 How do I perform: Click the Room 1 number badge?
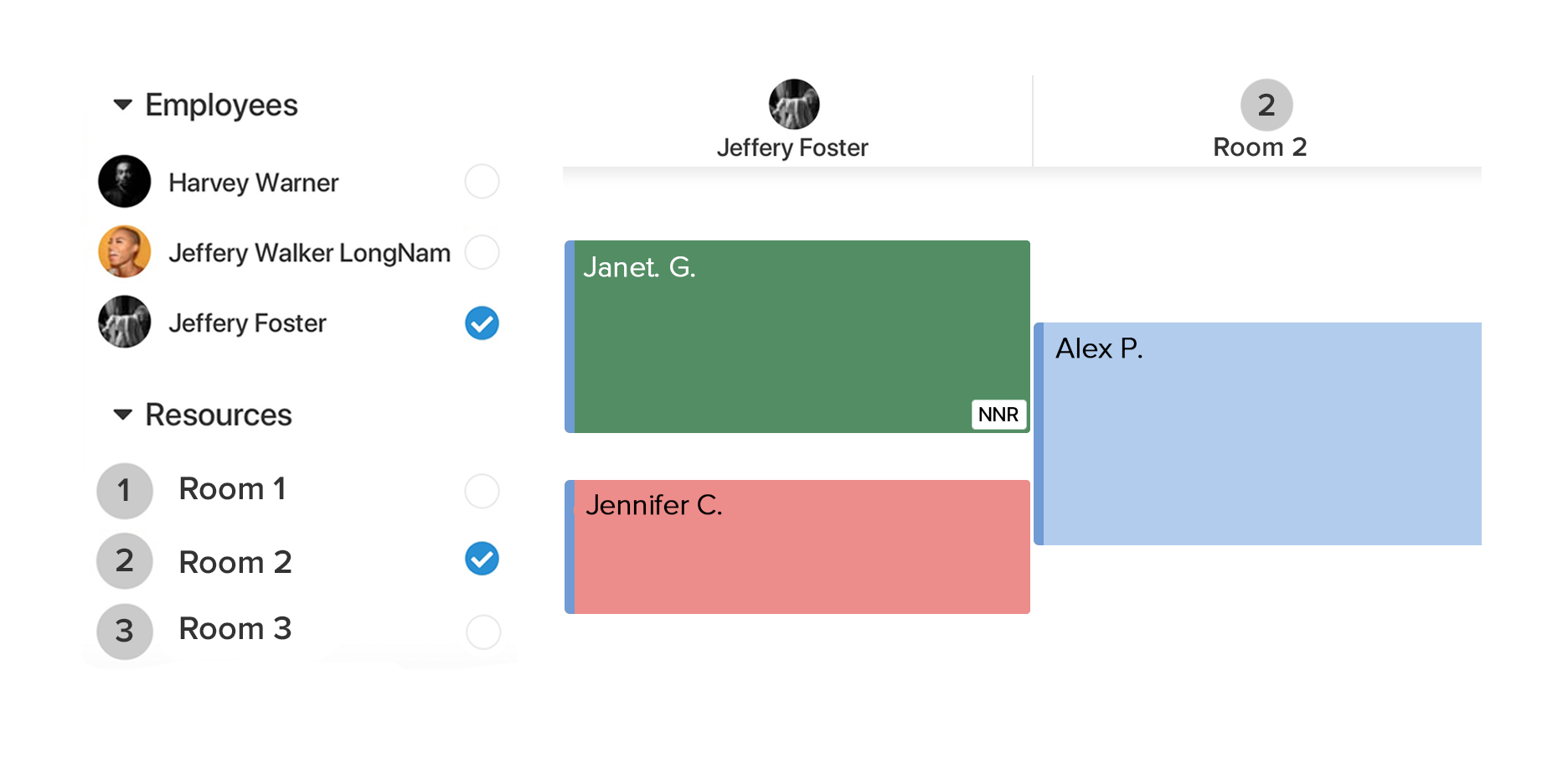(x=125, y=491)
